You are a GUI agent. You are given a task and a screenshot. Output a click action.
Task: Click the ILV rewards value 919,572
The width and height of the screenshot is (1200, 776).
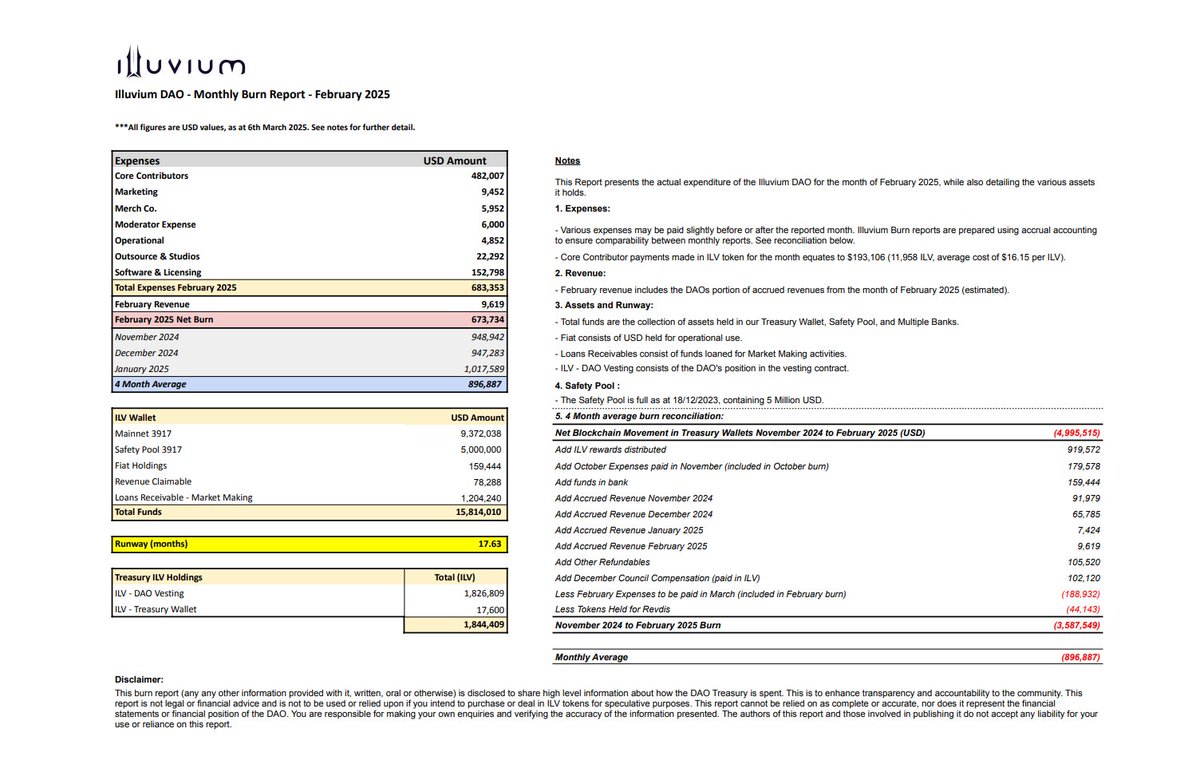(1083, 449)
